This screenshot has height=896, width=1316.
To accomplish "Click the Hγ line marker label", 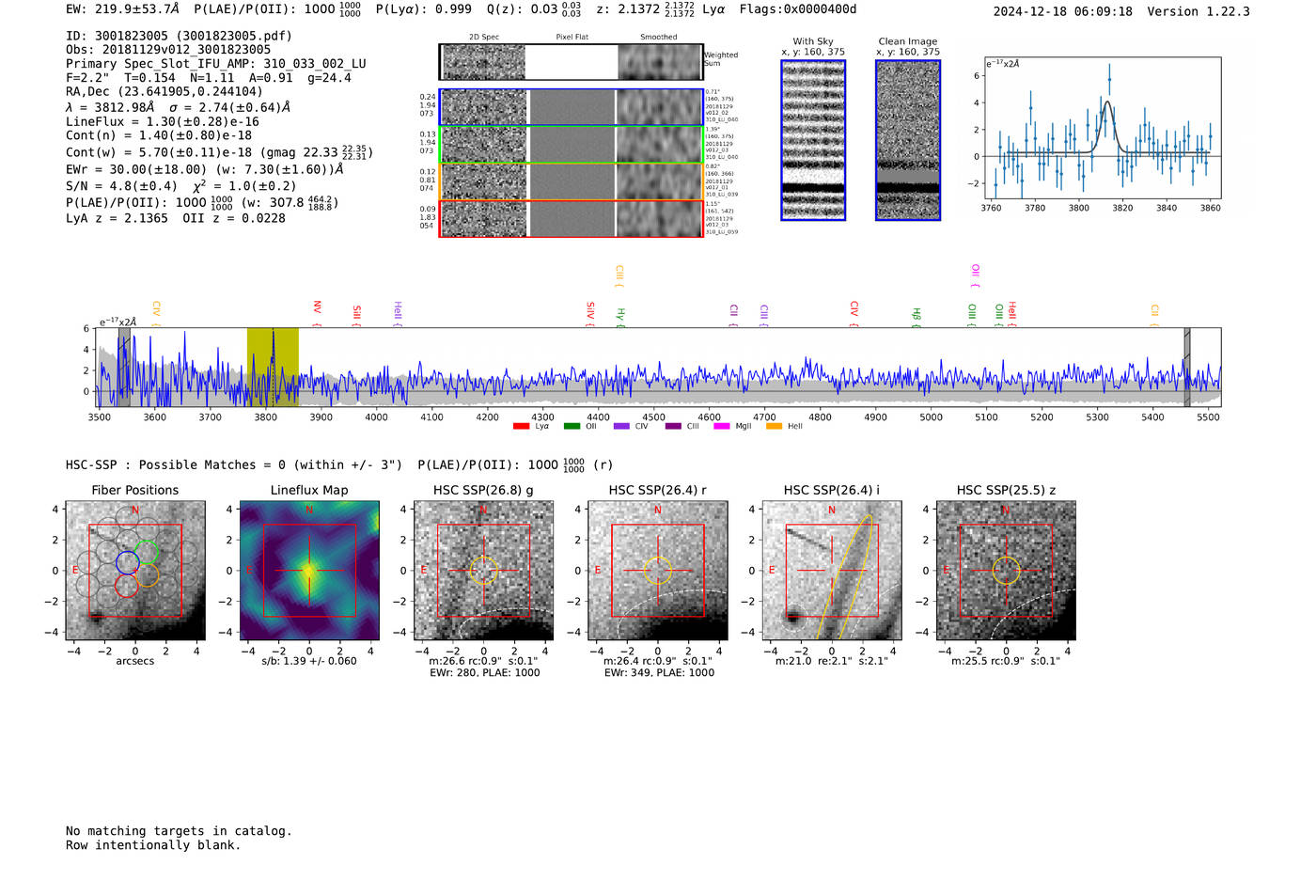I will tap(620, 317).
